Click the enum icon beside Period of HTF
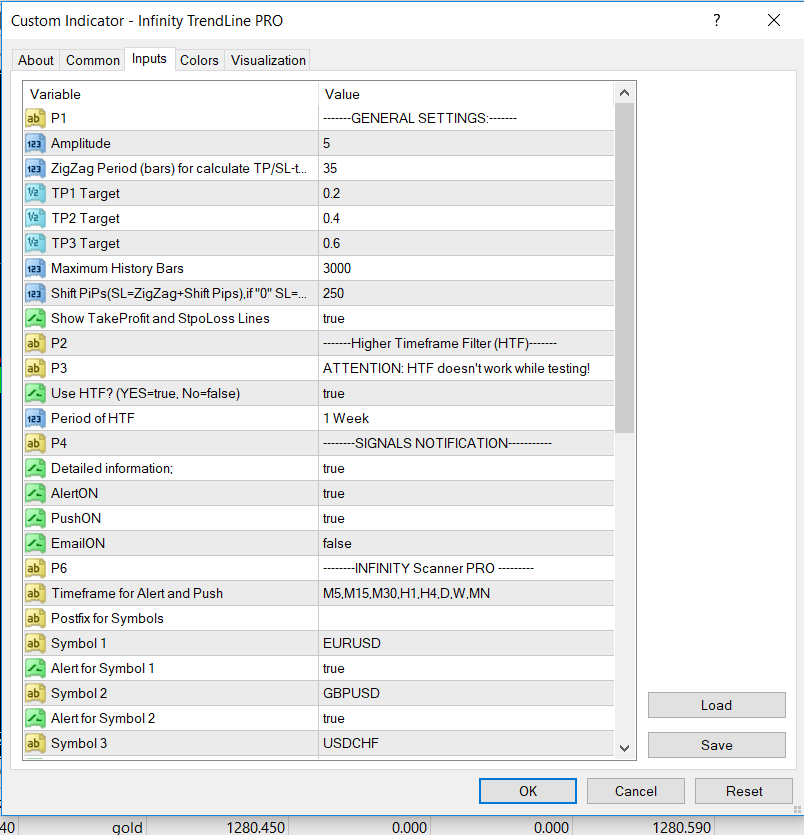804x835 pixels. pos(35,419)
